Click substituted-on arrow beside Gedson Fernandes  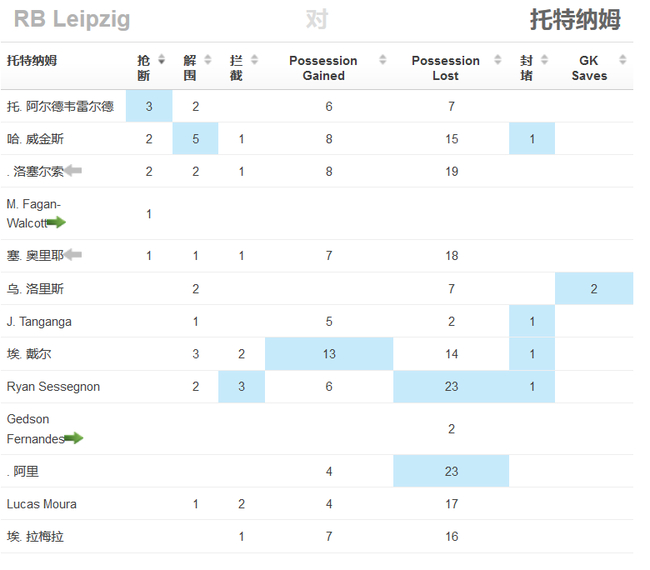74,438
